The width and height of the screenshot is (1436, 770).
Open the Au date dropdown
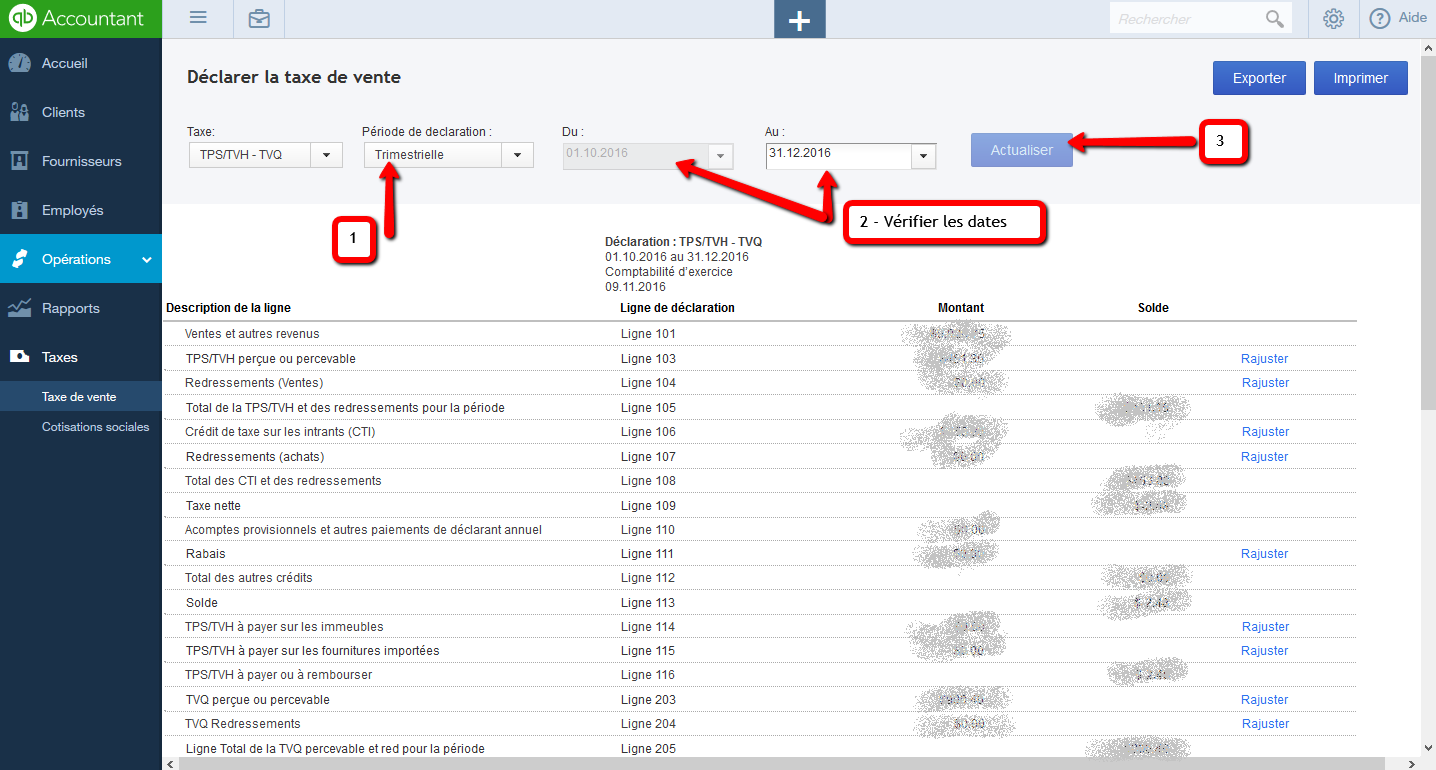click(x=922, y=156)
